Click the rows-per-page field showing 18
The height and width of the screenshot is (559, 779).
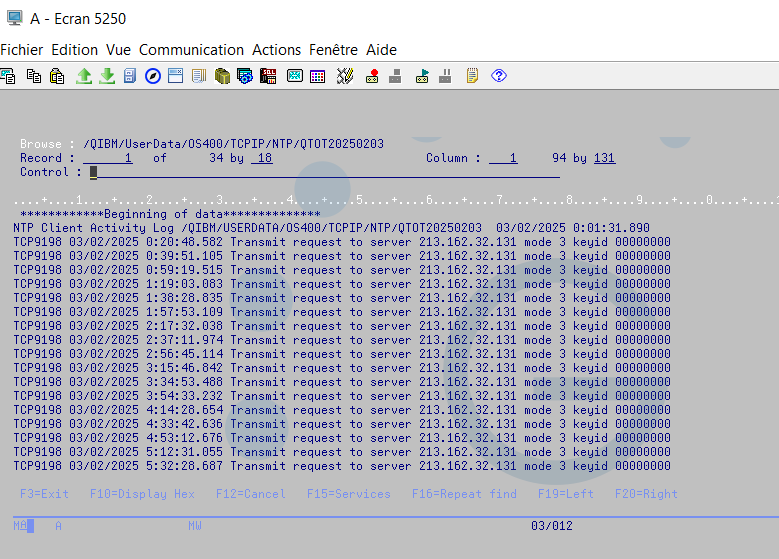[262, 158]
